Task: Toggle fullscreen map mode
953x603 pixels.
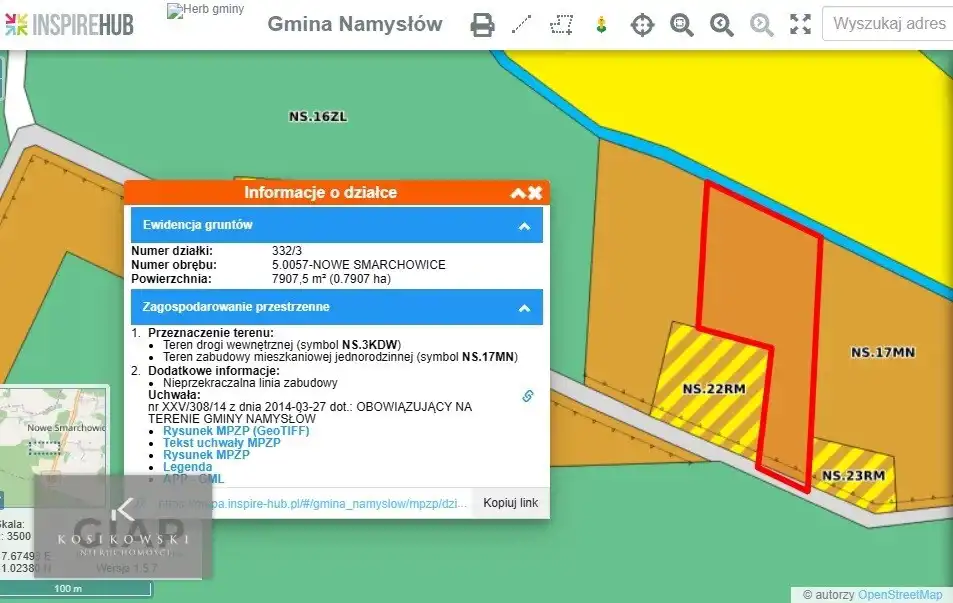Action: 800,25
